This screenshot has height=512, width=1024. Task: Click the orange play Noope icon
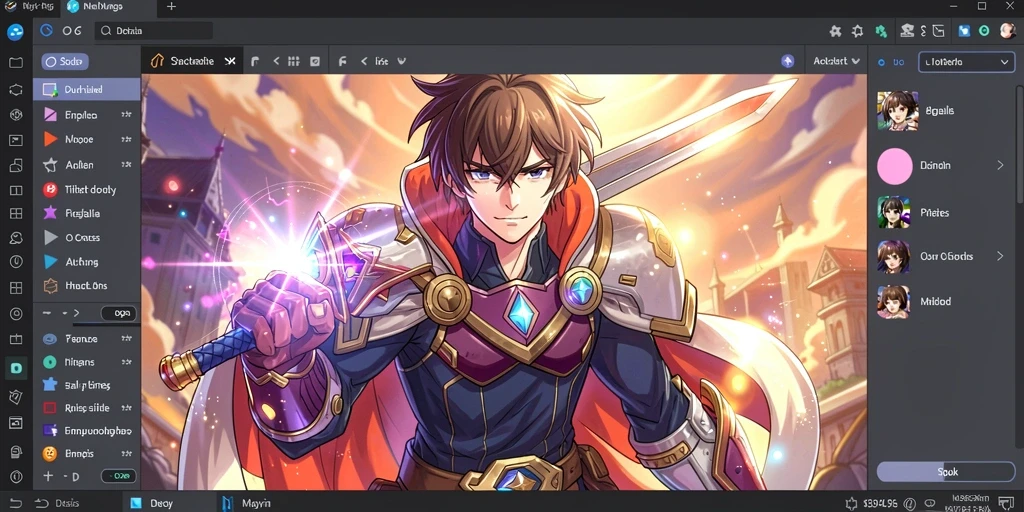point(50,139)
